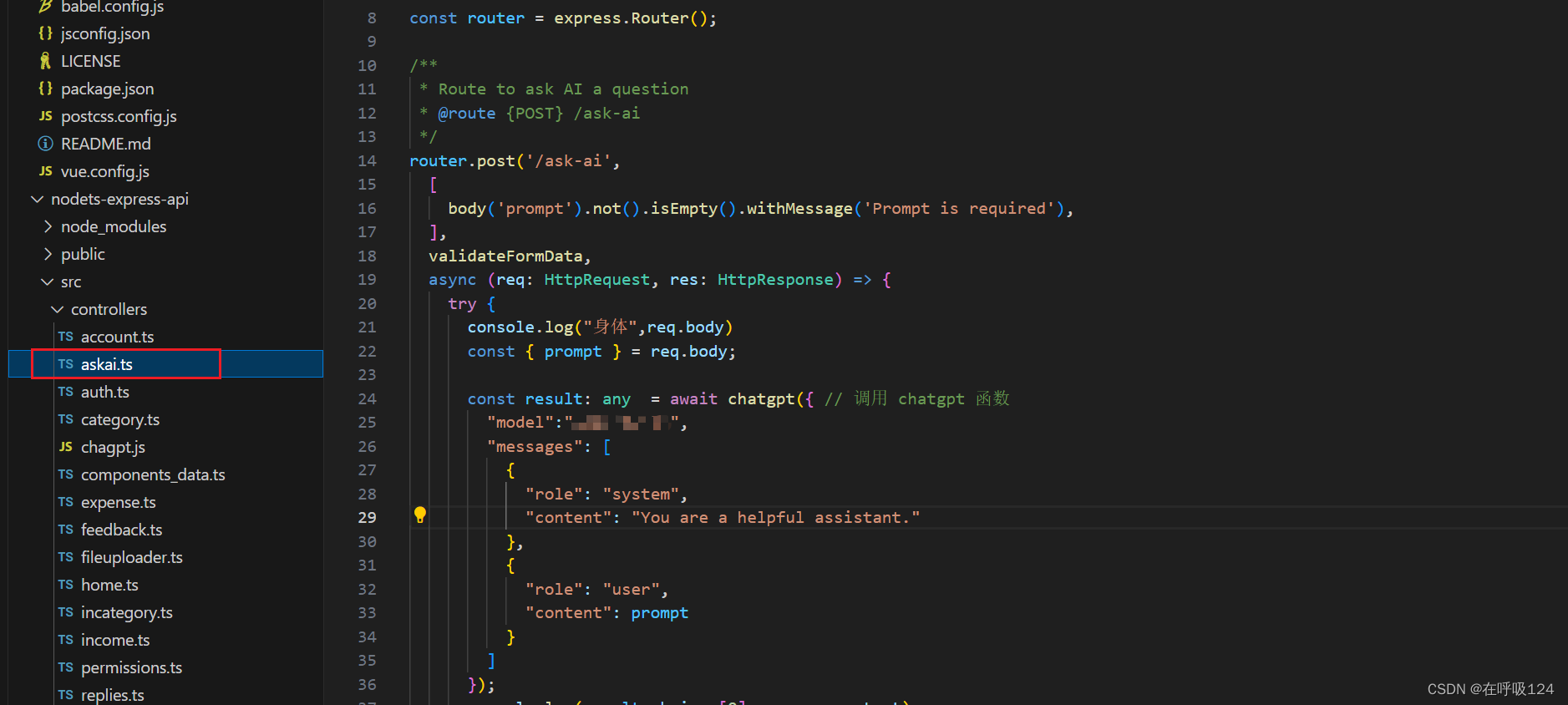Open permissions.ts file
Screen dimensions: 1568x705
pyautogui.click(x=131, y=667)
